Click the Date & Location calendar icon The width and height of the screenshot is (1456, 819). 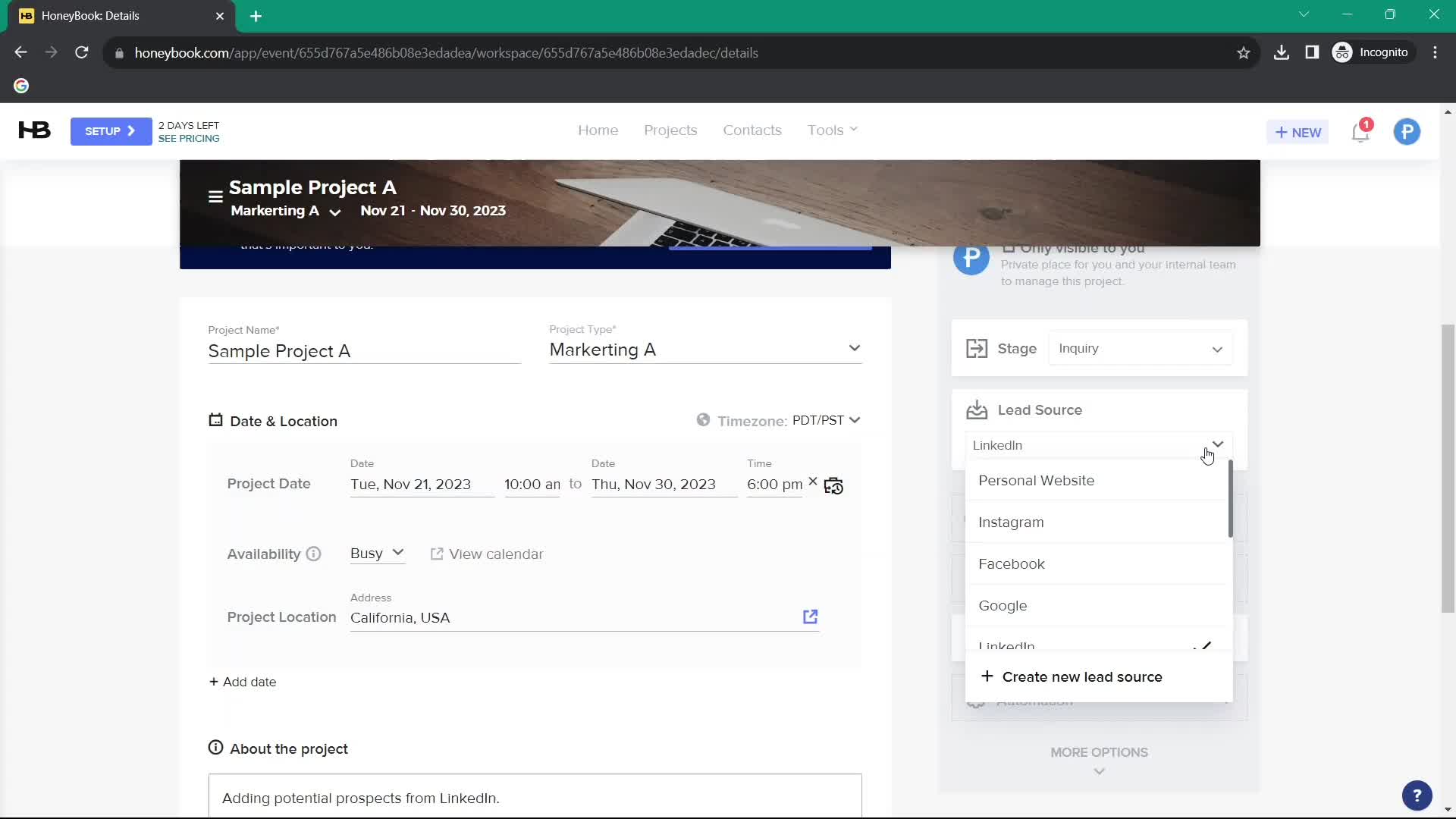(x=215, y=420)
